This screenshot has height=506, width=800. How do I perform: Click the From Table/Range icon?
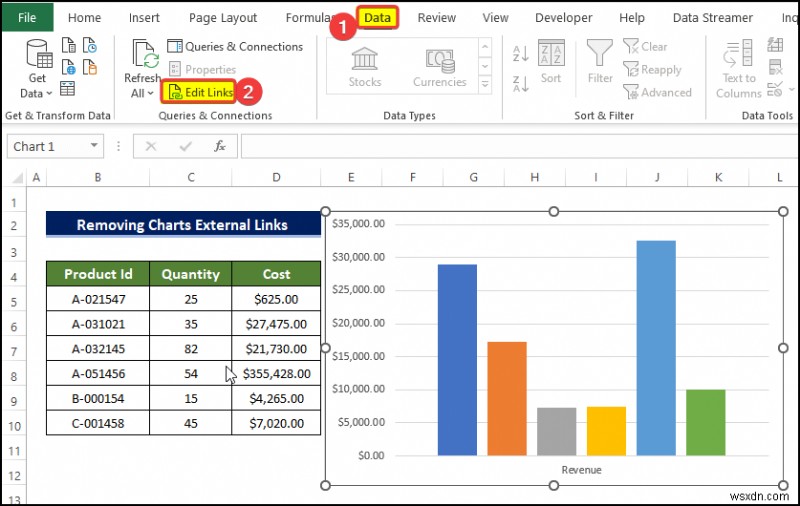[67, 88]
